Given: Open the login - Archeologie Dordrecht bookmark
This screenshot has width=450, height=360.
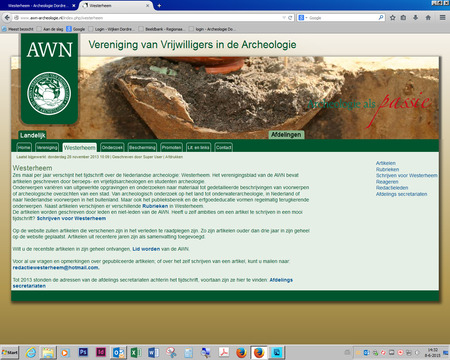Looking at the screenshot, I should coord(212,29).
